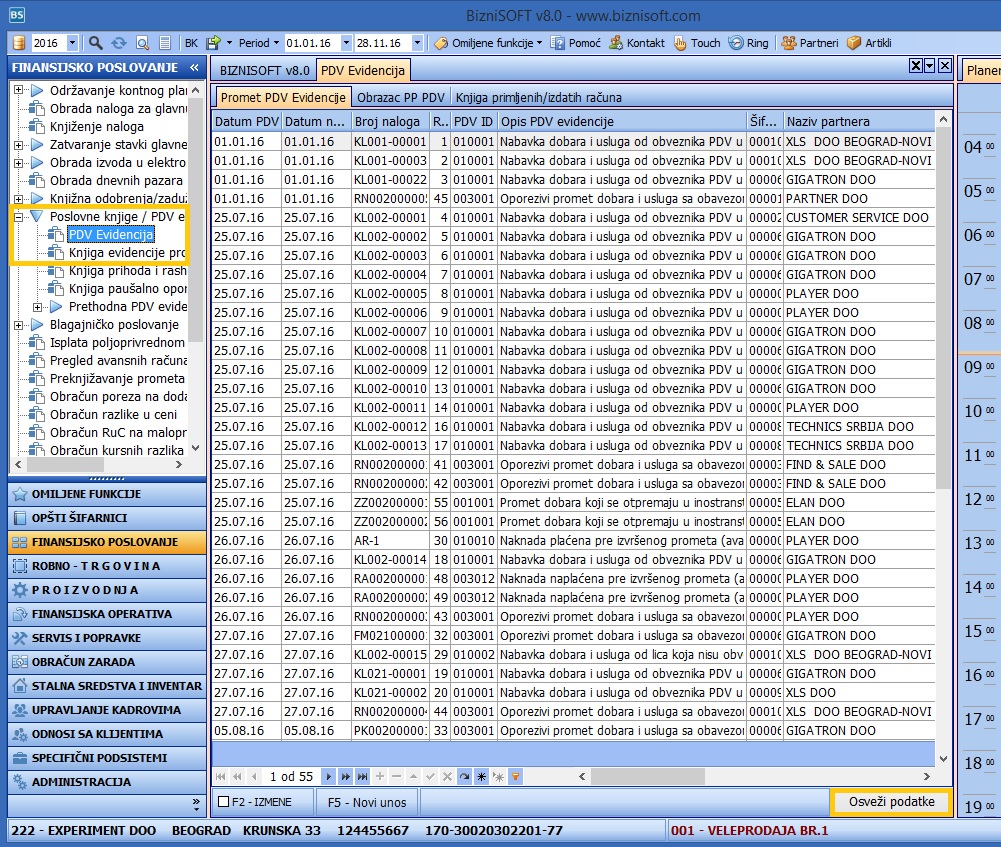Click the magnifier search icon in toolbar
Viewport: 1001px width, 847px height.
[96, 43]
